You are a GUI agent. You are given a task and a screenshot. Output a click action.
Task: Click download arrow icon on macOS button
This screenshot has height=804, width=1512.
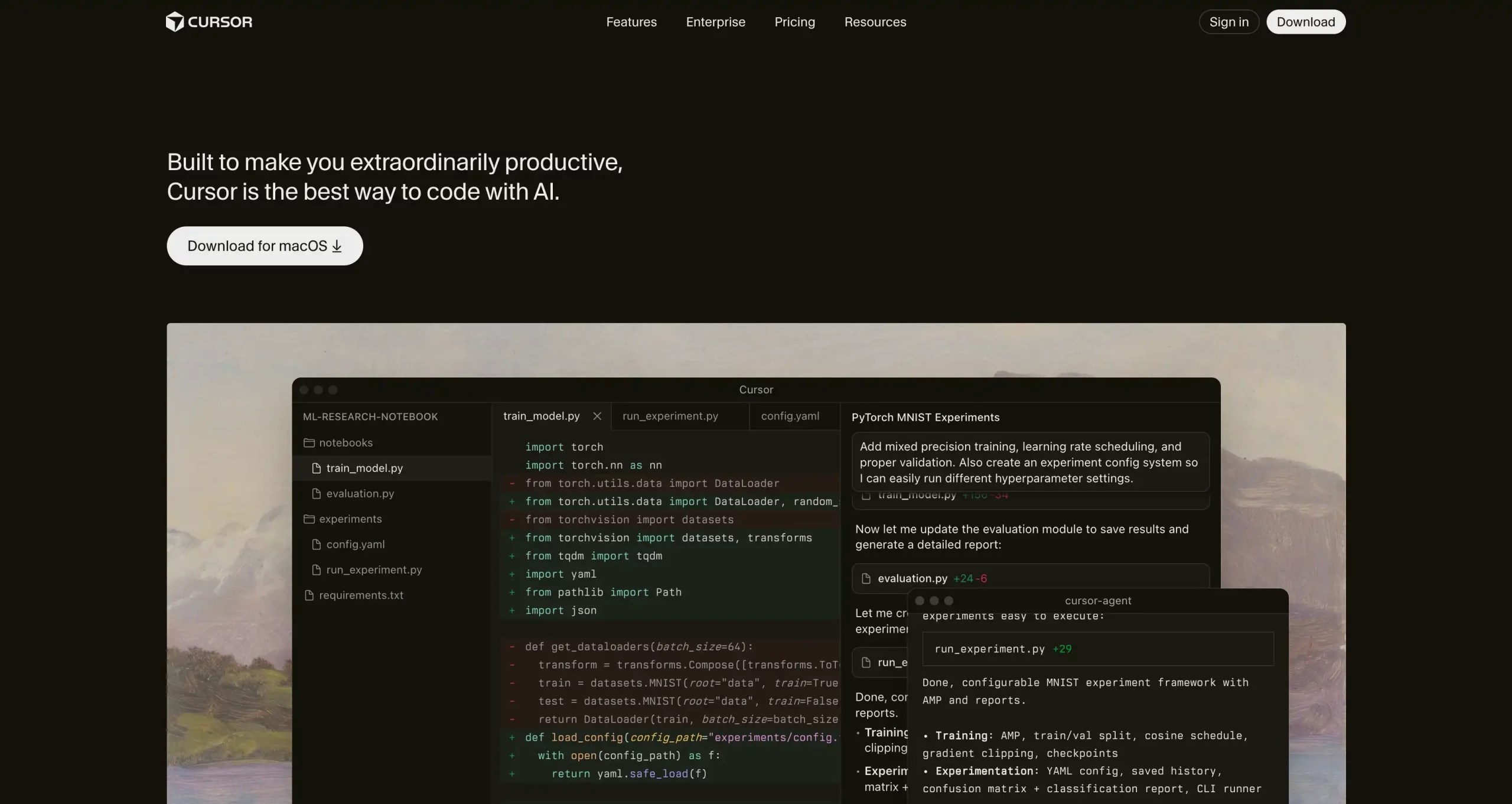click(x=337, y=246)
